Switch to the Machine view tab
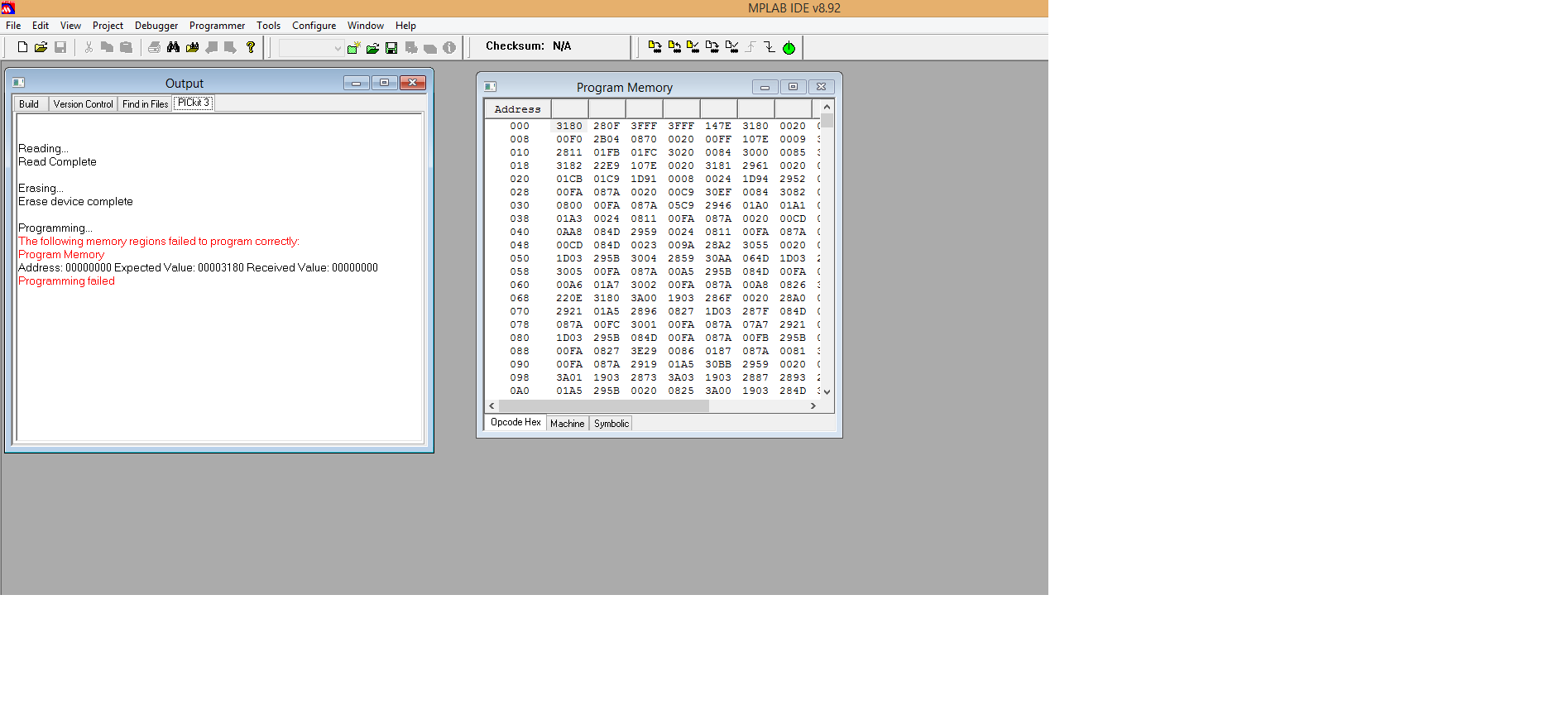 [x=568, y=424]
